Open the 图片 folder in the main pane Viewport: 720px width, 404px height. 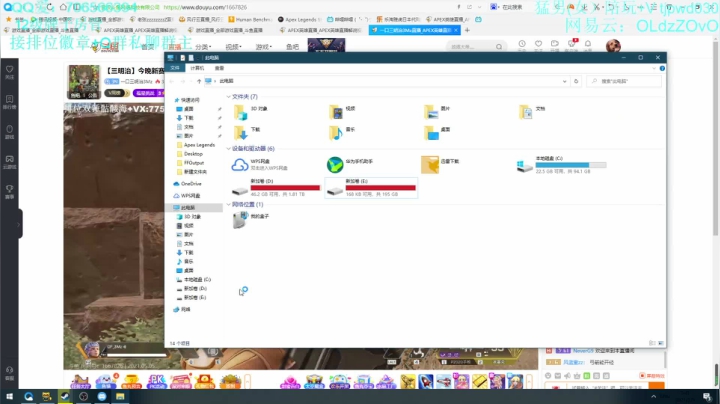437,111
